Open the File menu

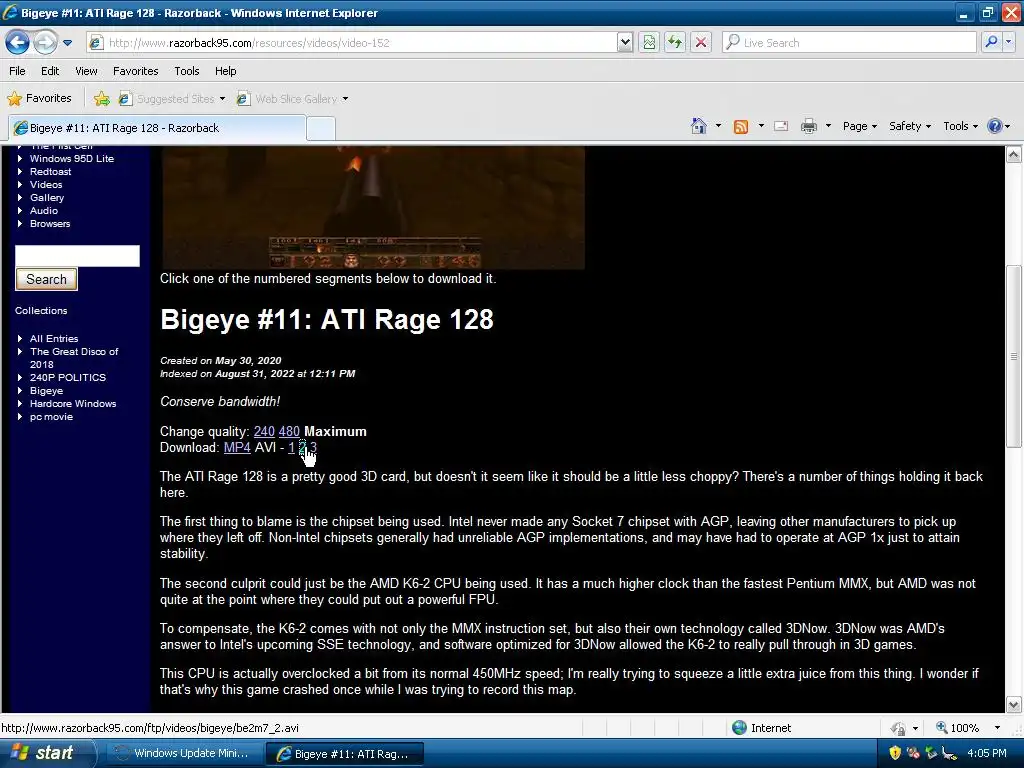click(x=18, y=71)
